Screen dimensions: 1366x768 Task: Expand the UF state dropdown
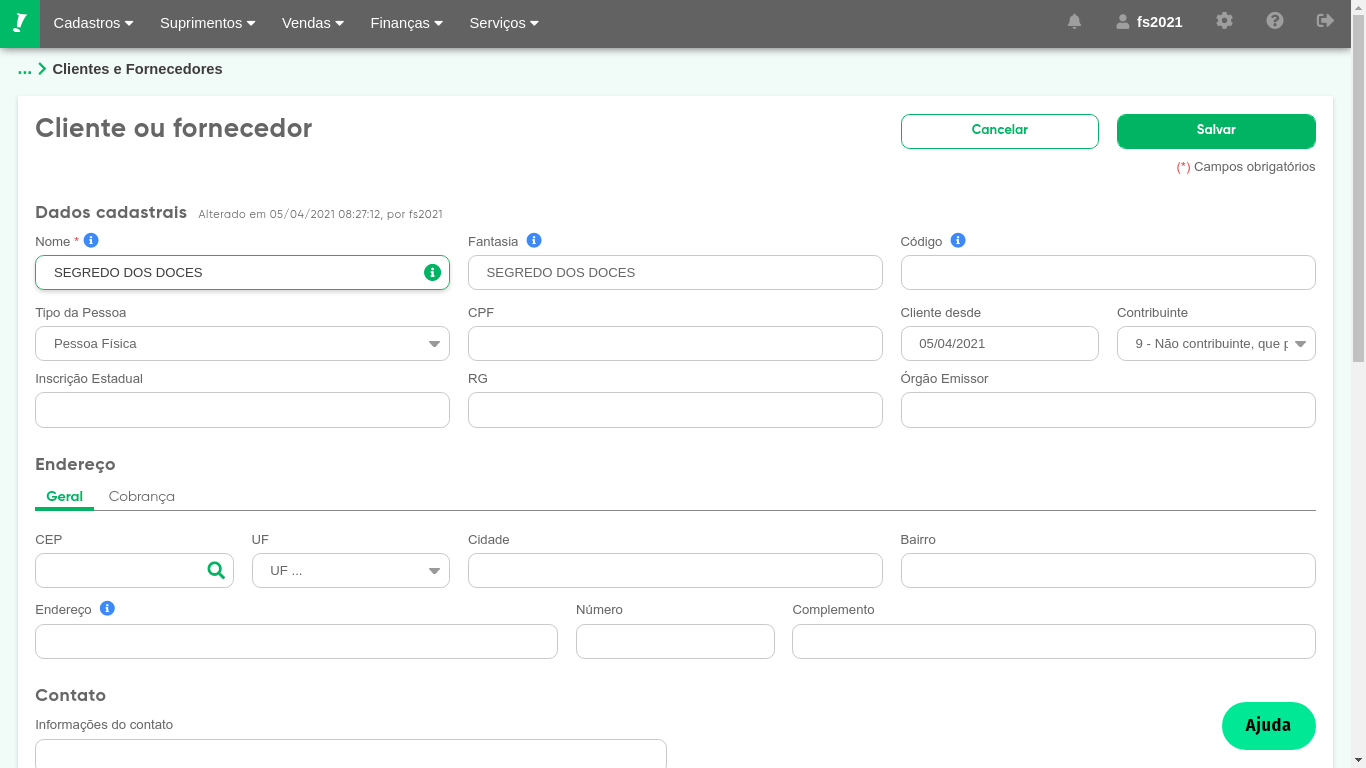coord(350,570)
